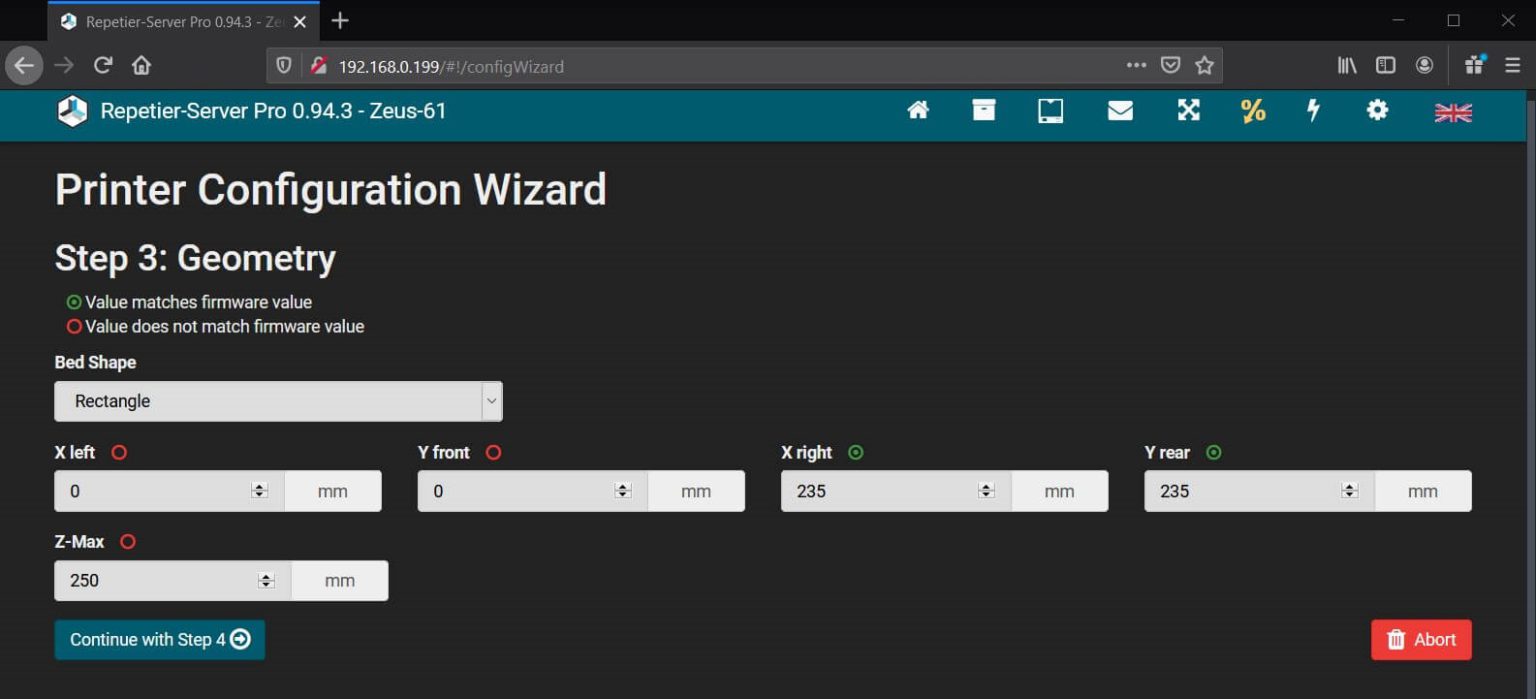Click the firmware mismatch indicator next to X left
1536x699 pixels.
pyautogui.click(x=118, y=452)
